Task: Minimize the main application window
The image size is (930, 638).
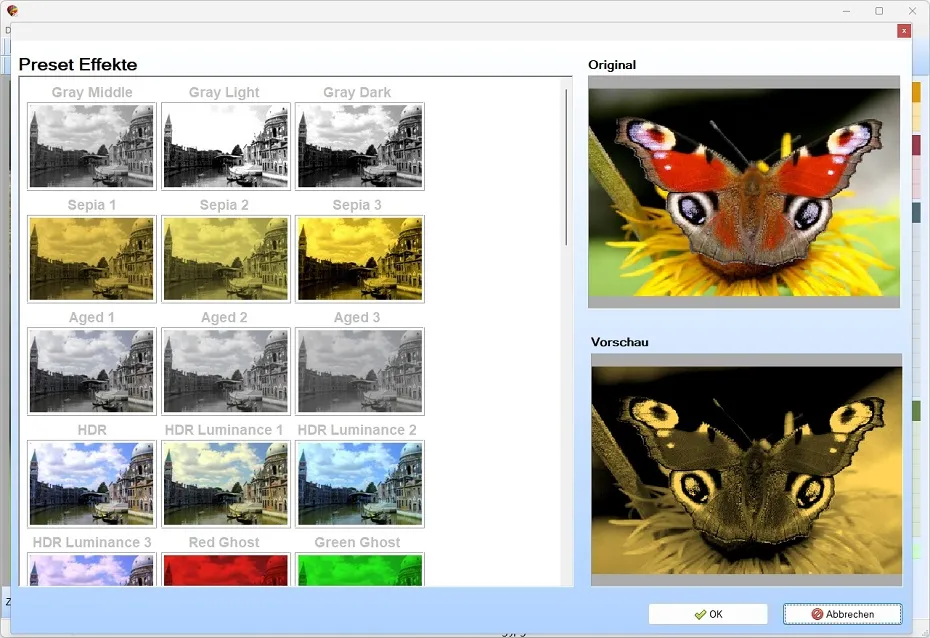Action: 846,11
